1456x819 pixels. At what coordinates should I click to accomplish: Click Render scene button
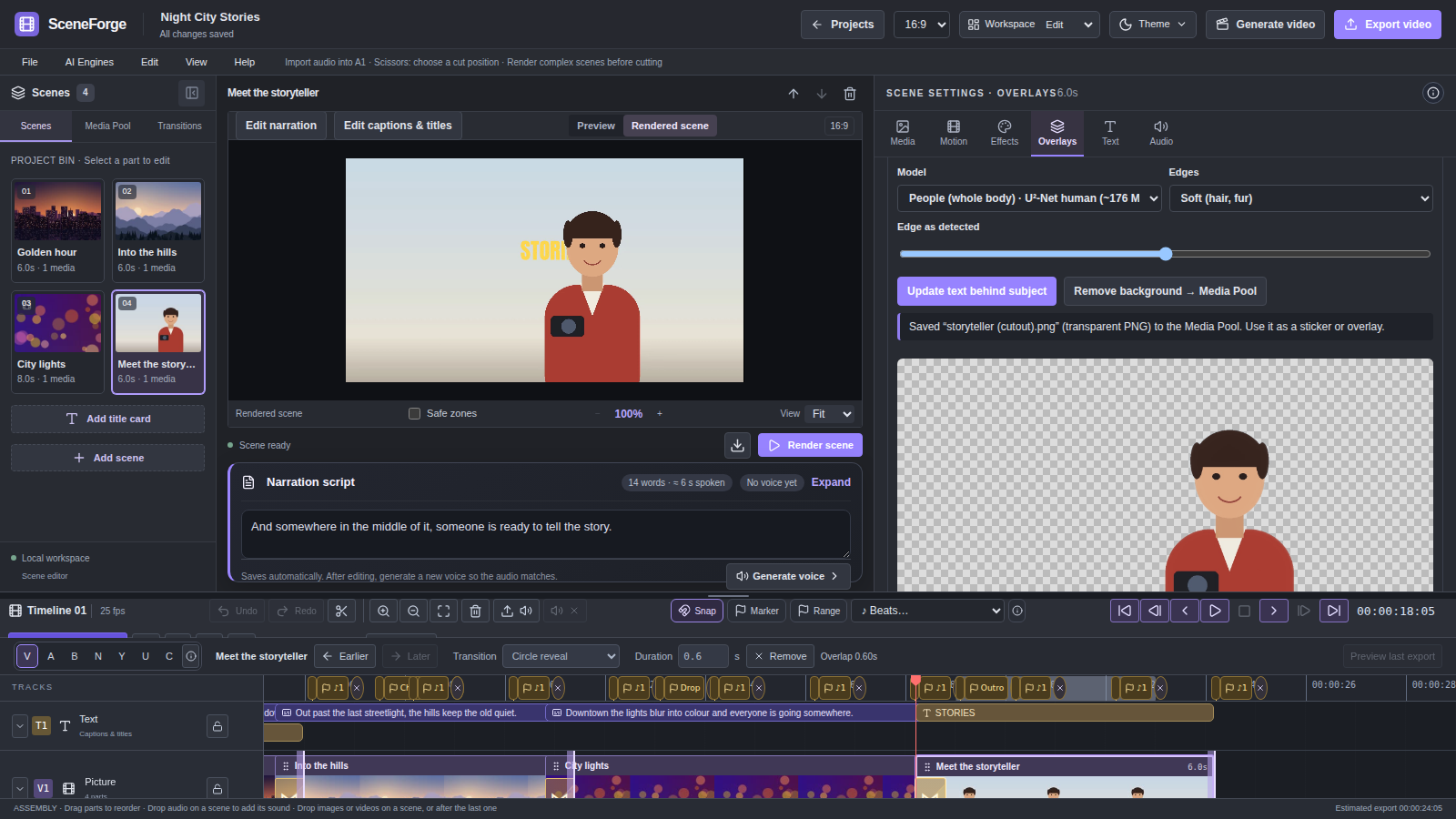[x=810, y=445]
